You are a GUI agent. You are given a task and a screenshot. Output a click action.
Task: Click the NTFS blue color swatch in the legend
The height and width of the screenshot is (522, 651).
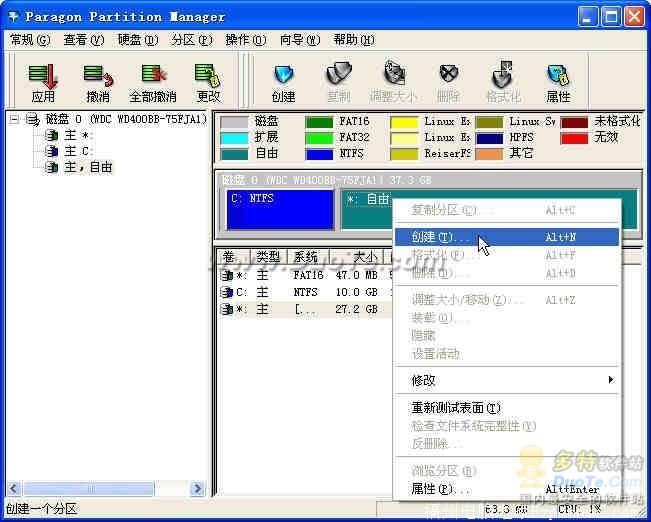319,154
